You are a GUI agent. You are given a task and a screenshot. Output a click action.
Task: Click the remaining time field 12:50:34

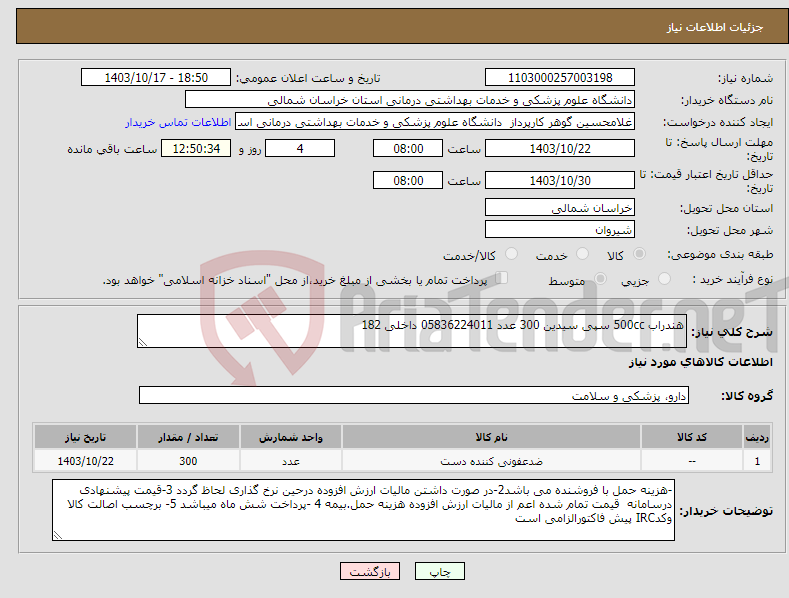click(x=196, y=148)
